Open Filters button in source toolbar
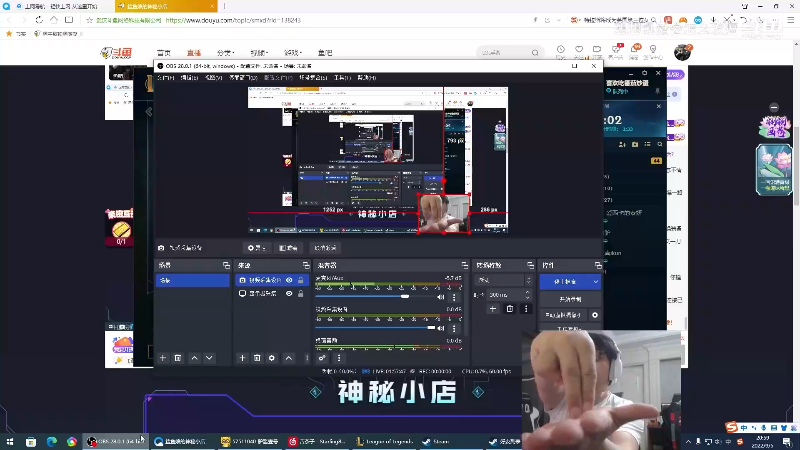 (x=288, y=248)
